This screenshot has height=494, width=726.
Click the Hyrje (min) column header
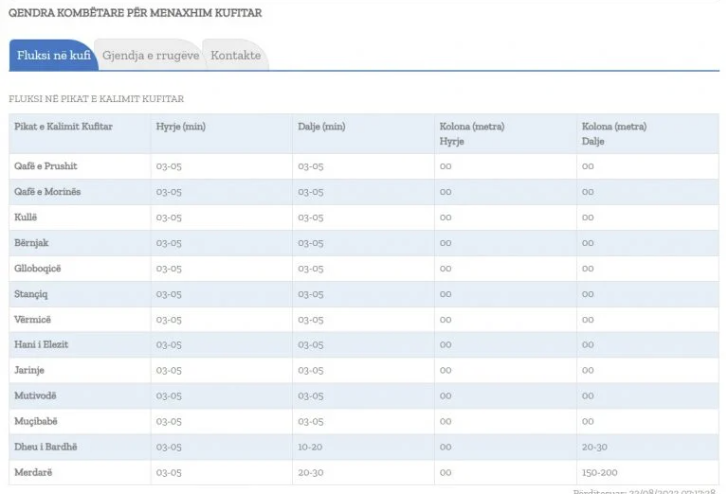(x=180, y=127)
